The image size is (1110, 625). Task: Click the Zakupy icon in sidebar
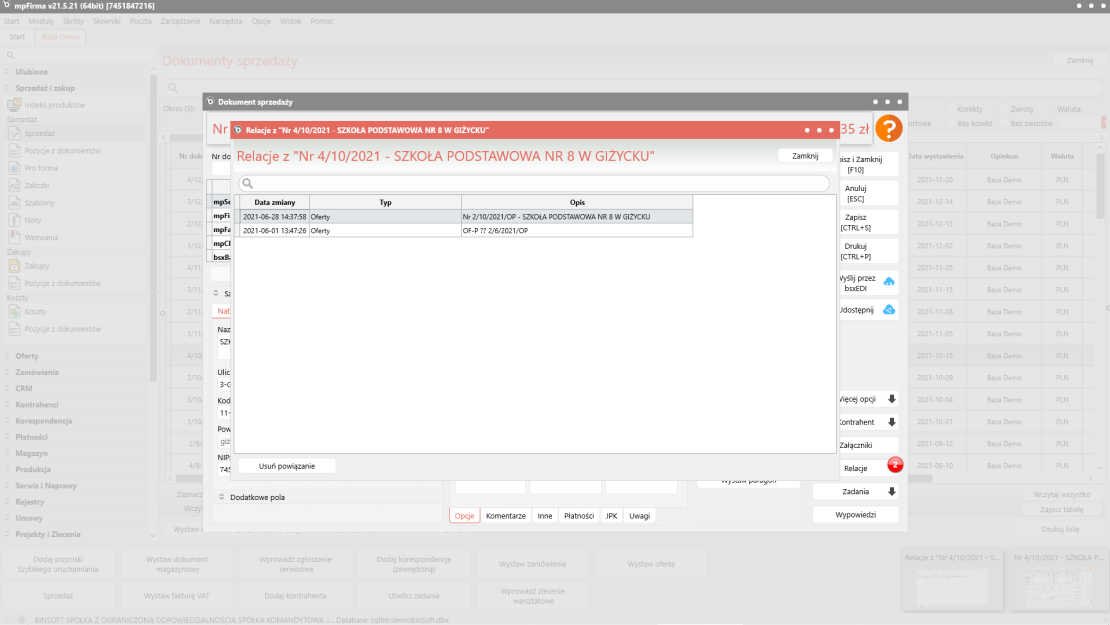pyautogui.click(x=15, y=266)
